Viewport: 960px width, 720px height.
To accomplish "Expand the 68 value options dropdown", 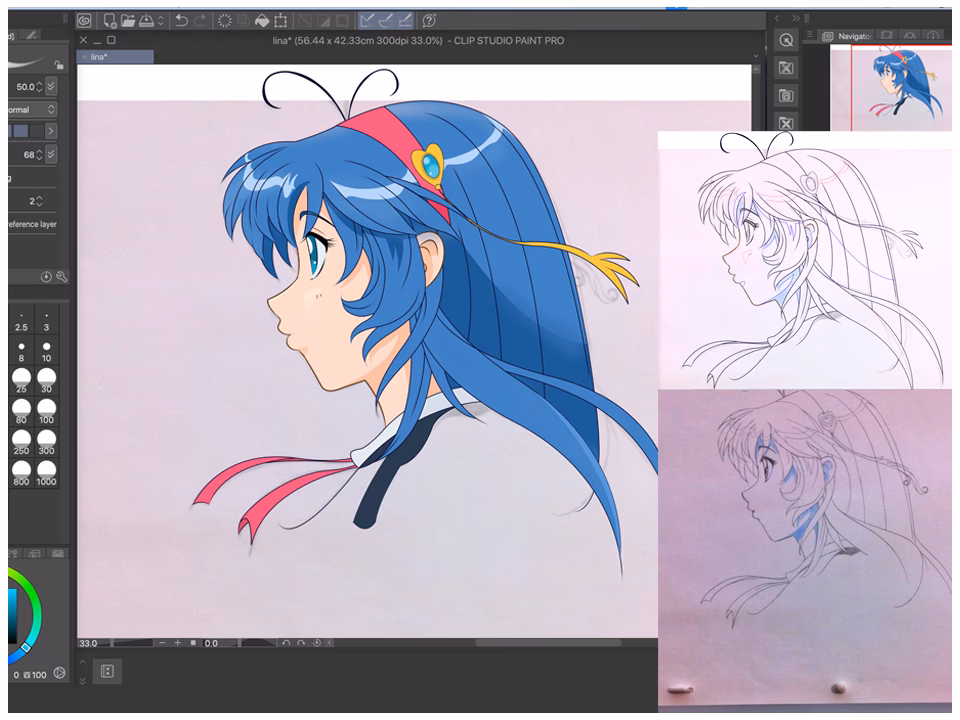I will [51, 154].
